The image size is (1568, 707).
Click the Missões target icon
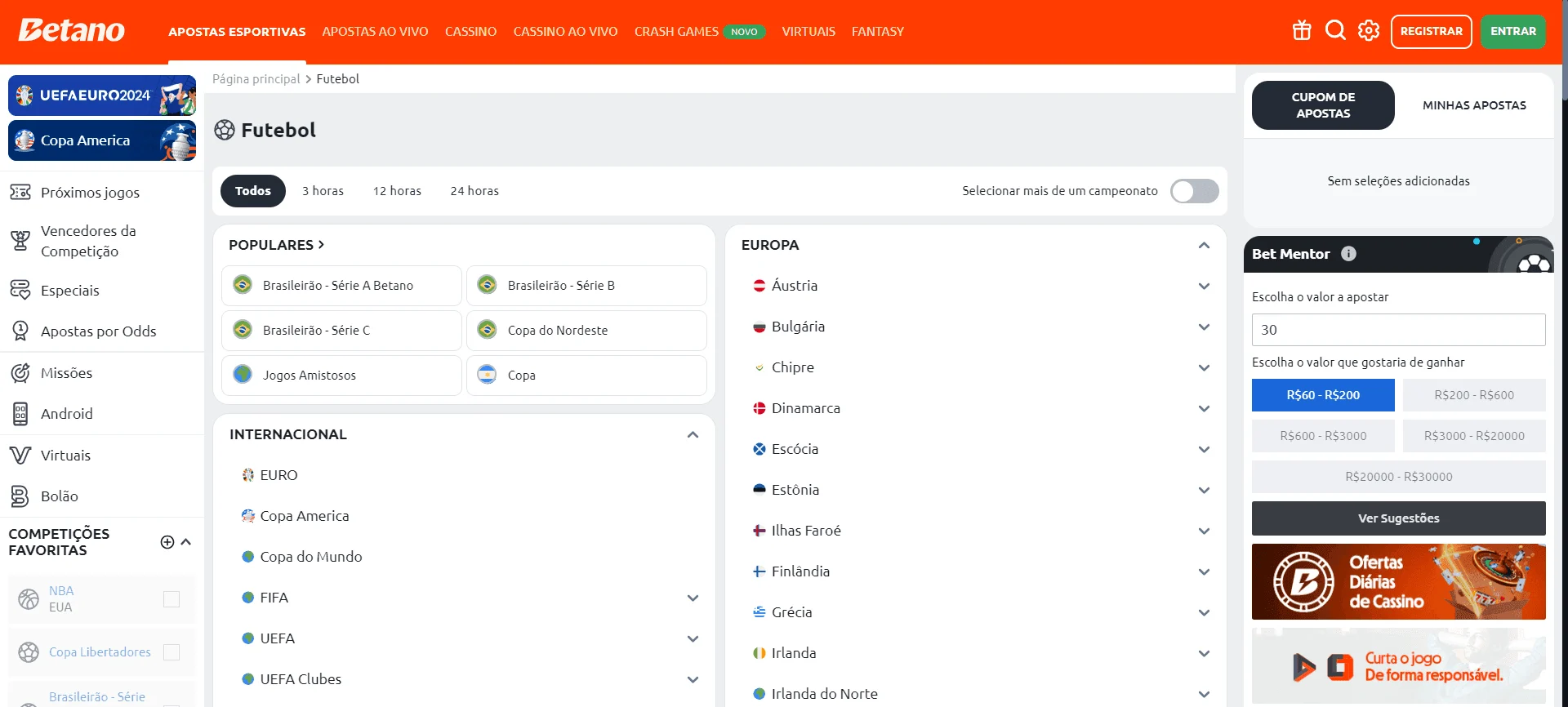click(x=20, y=373)
